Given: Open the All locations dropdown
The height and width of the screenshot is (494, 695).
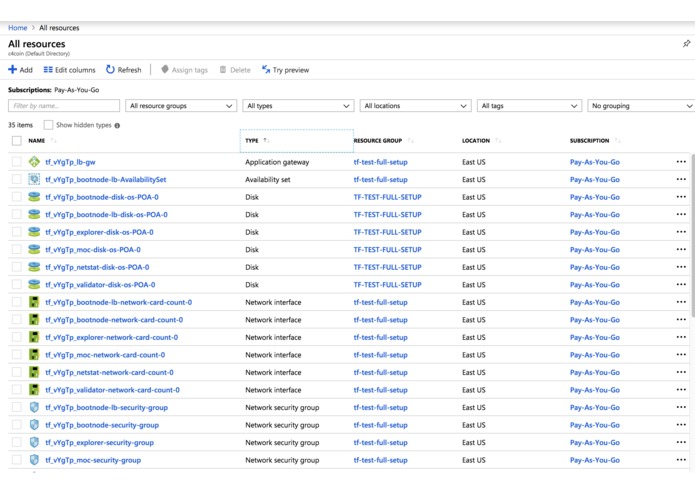Looking at the screenshot, I should click(x=415, y=106).
